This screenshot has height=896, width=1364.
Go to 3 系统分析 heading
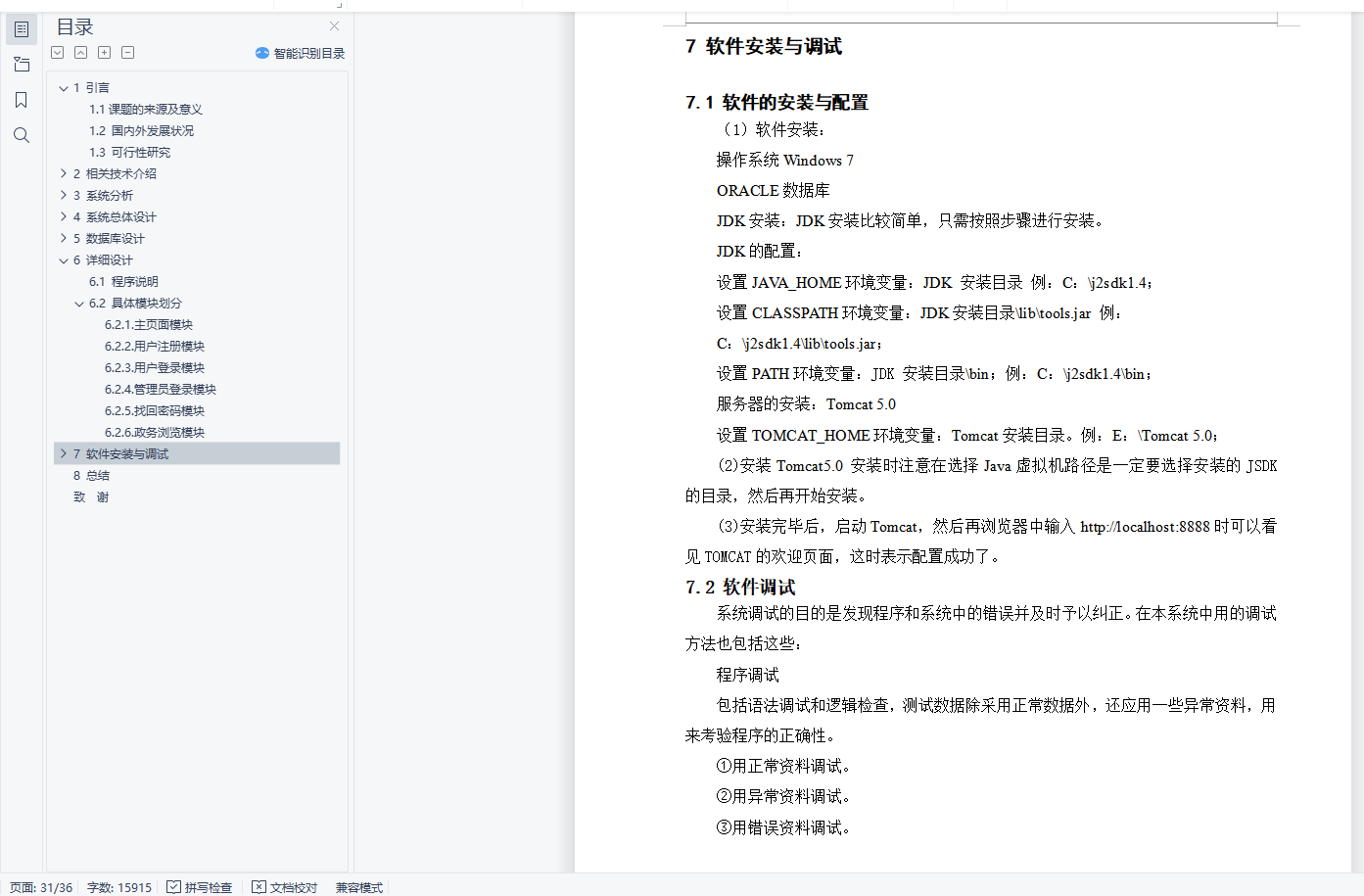103,196
